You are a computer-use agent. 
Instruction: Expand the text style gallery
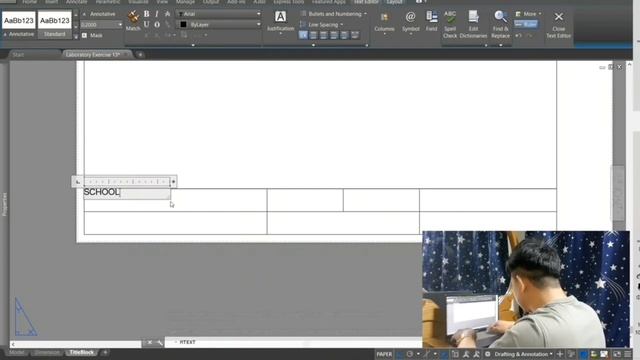tap(76, 36)
